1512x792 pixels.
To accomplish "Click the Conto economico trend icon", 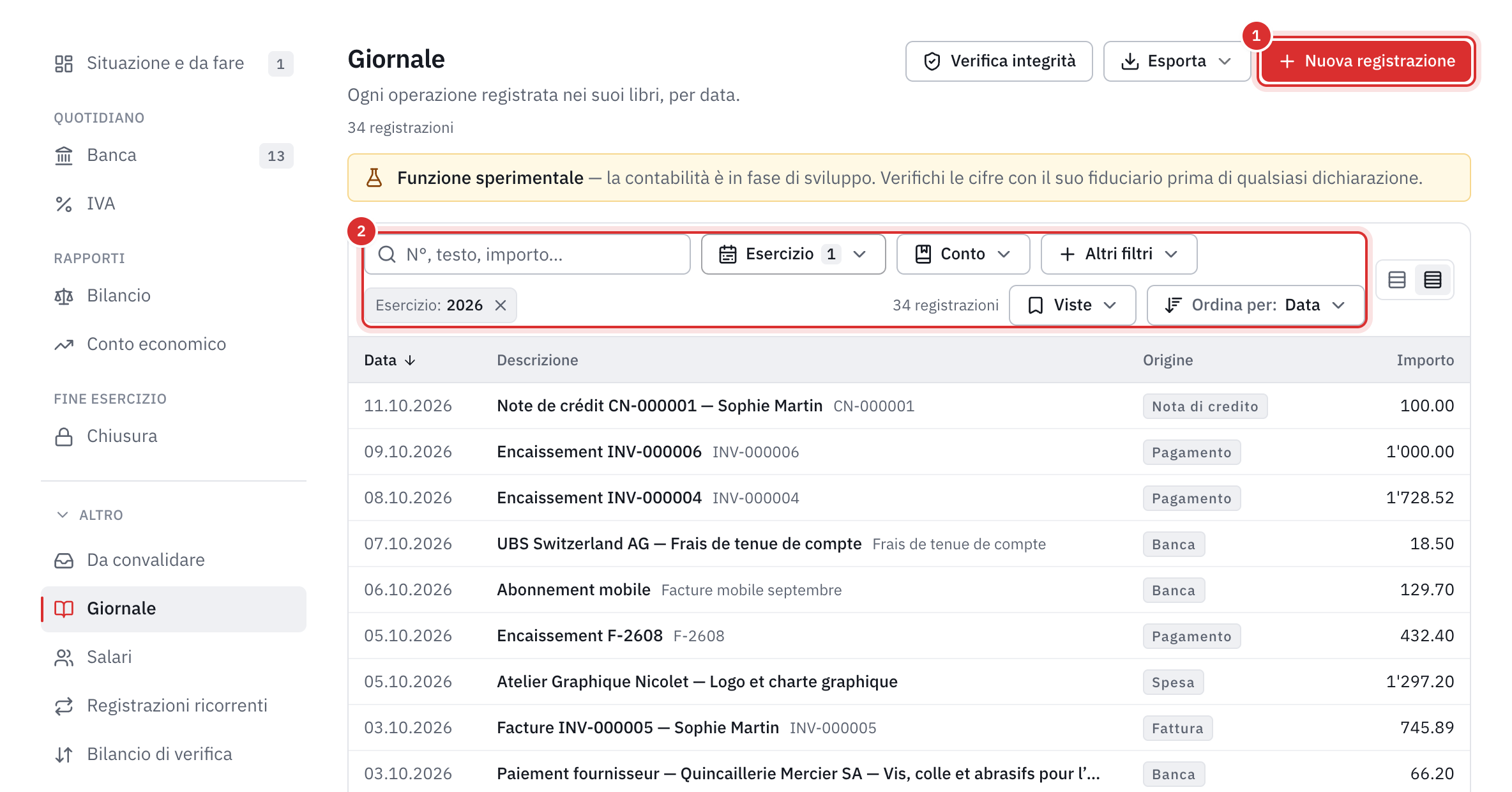I will click(x=64, y=344).
